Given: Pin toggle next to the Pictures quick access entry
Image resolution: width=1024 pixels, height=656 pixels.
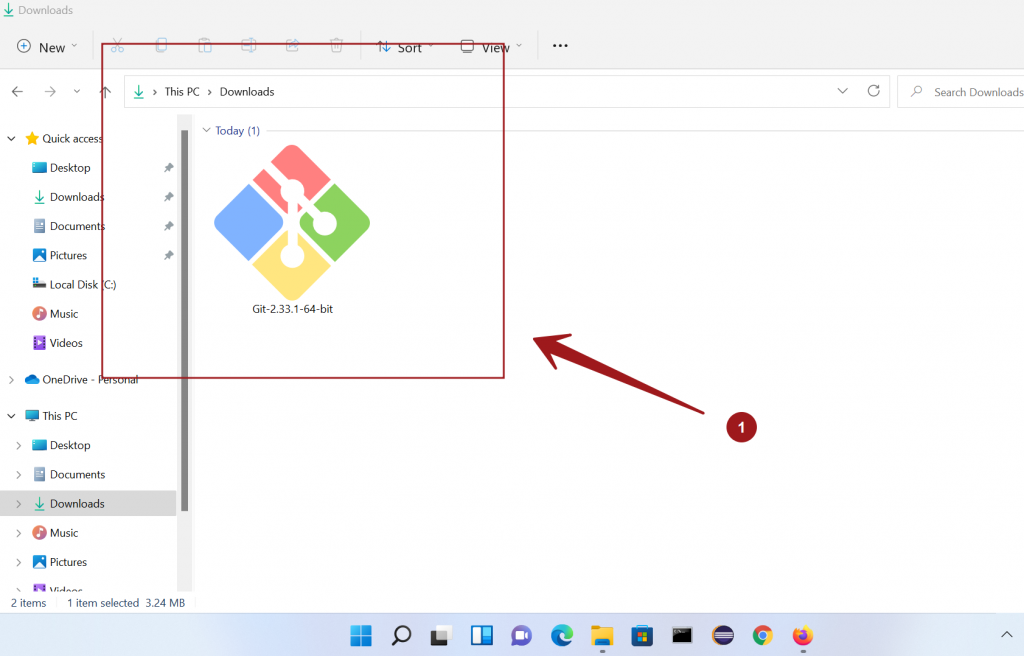Looking at the screenshot, I should click(x=168, y=255).
